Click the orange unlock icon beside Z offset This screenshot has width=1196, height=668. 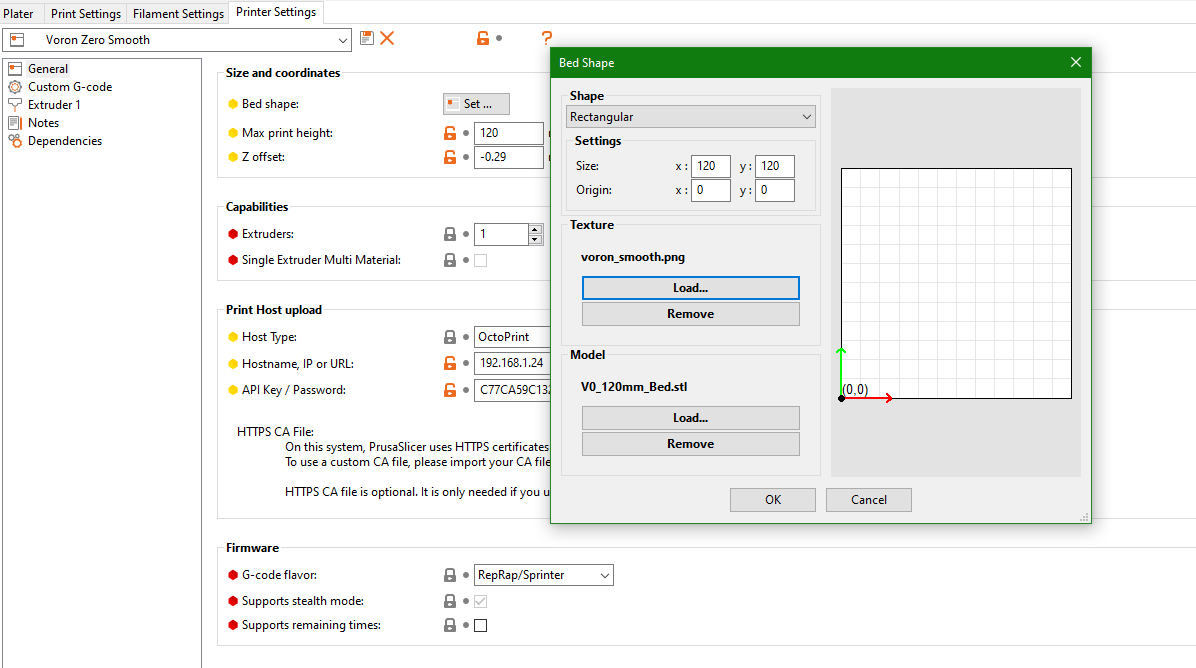pos(450,157)
